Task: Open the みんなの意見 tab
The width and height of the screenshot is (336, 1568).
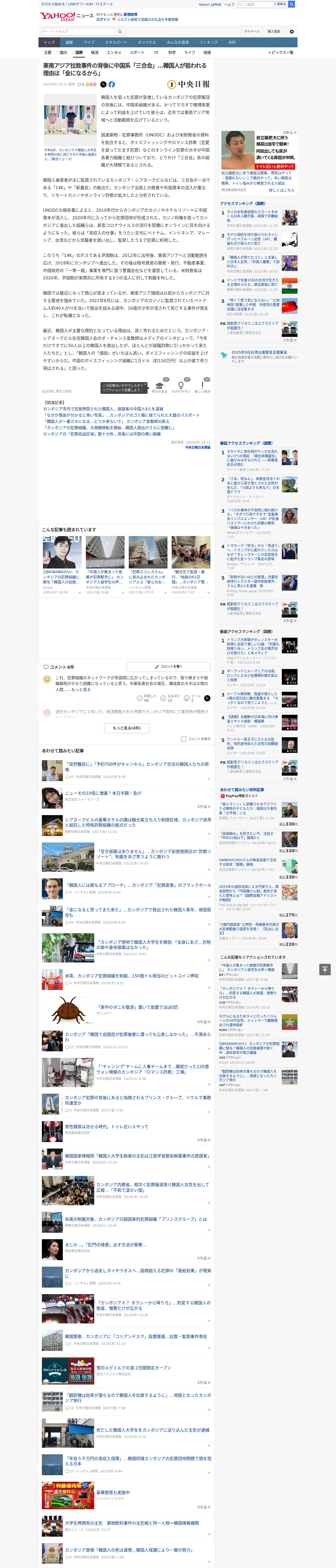Action: 177,43
